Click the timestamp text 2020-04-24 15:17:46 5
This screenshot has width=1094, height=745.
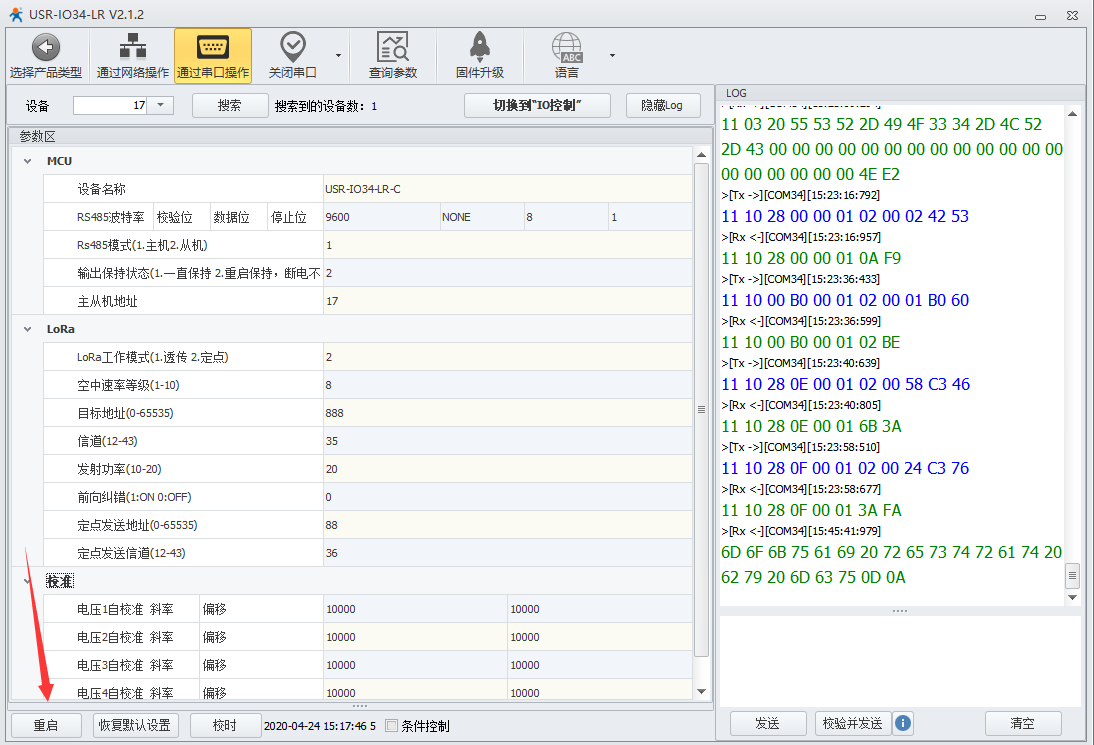point(320,726)
